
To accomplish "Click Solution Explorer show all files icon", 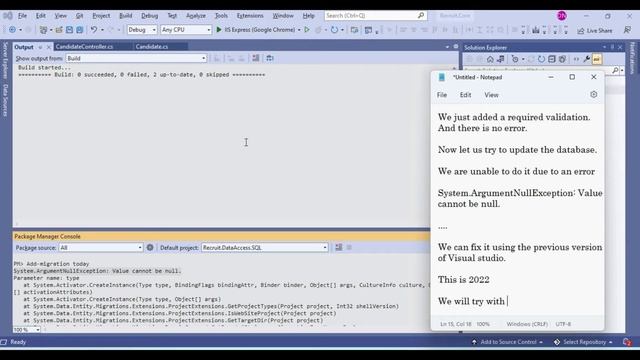I will pos(562,59).
